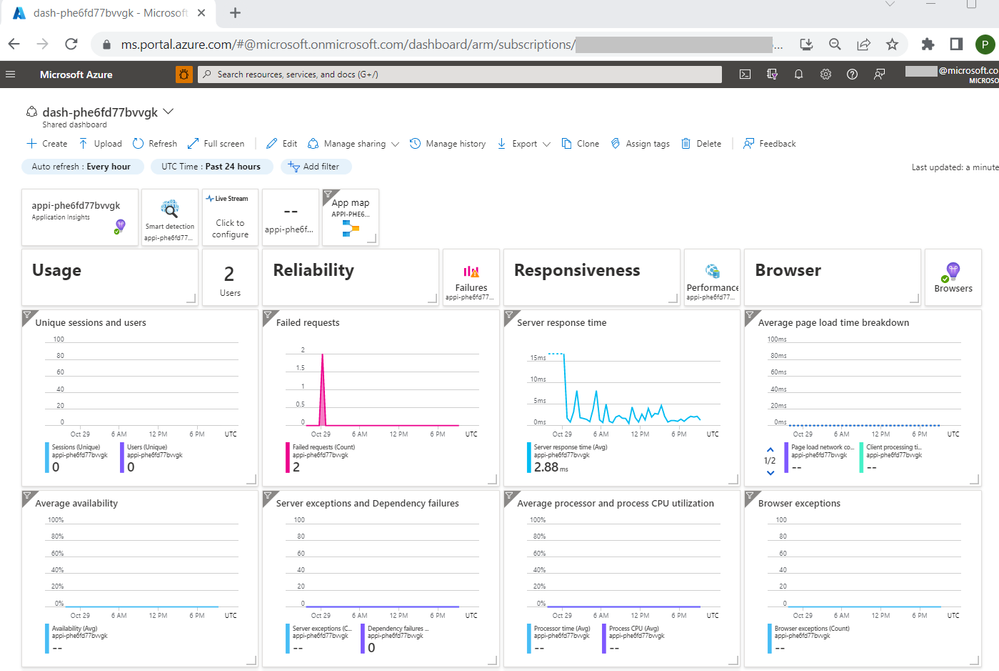Open the Auto refresh Every hour selector
This screenshot has width=999, height=671.
[81, 166]
